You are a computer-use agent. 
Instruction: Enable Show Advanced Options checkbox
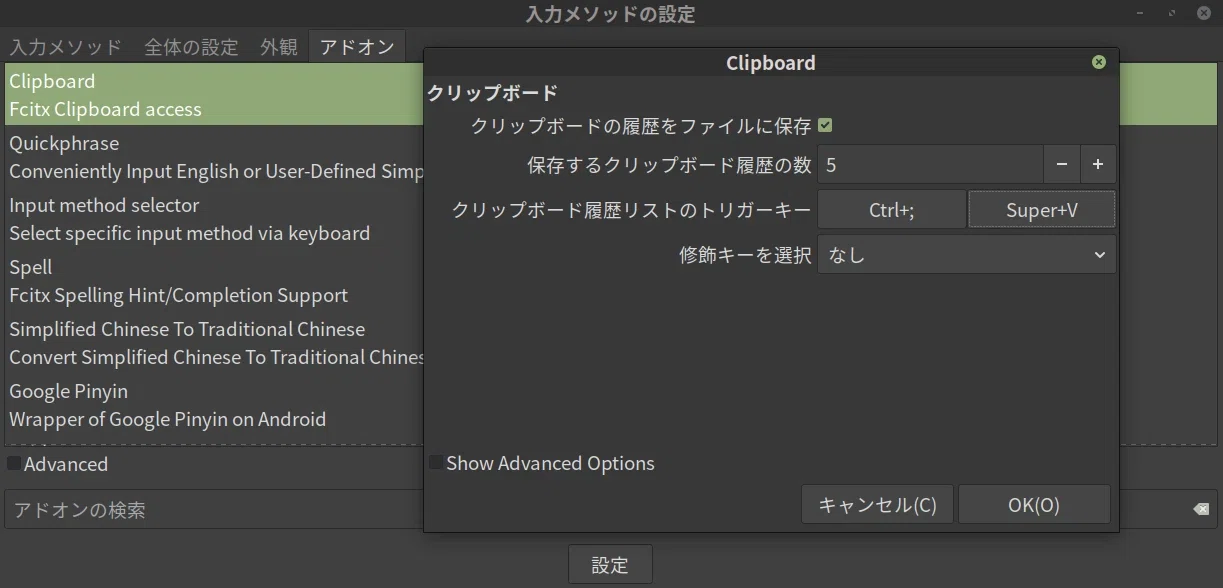(436, 463)
